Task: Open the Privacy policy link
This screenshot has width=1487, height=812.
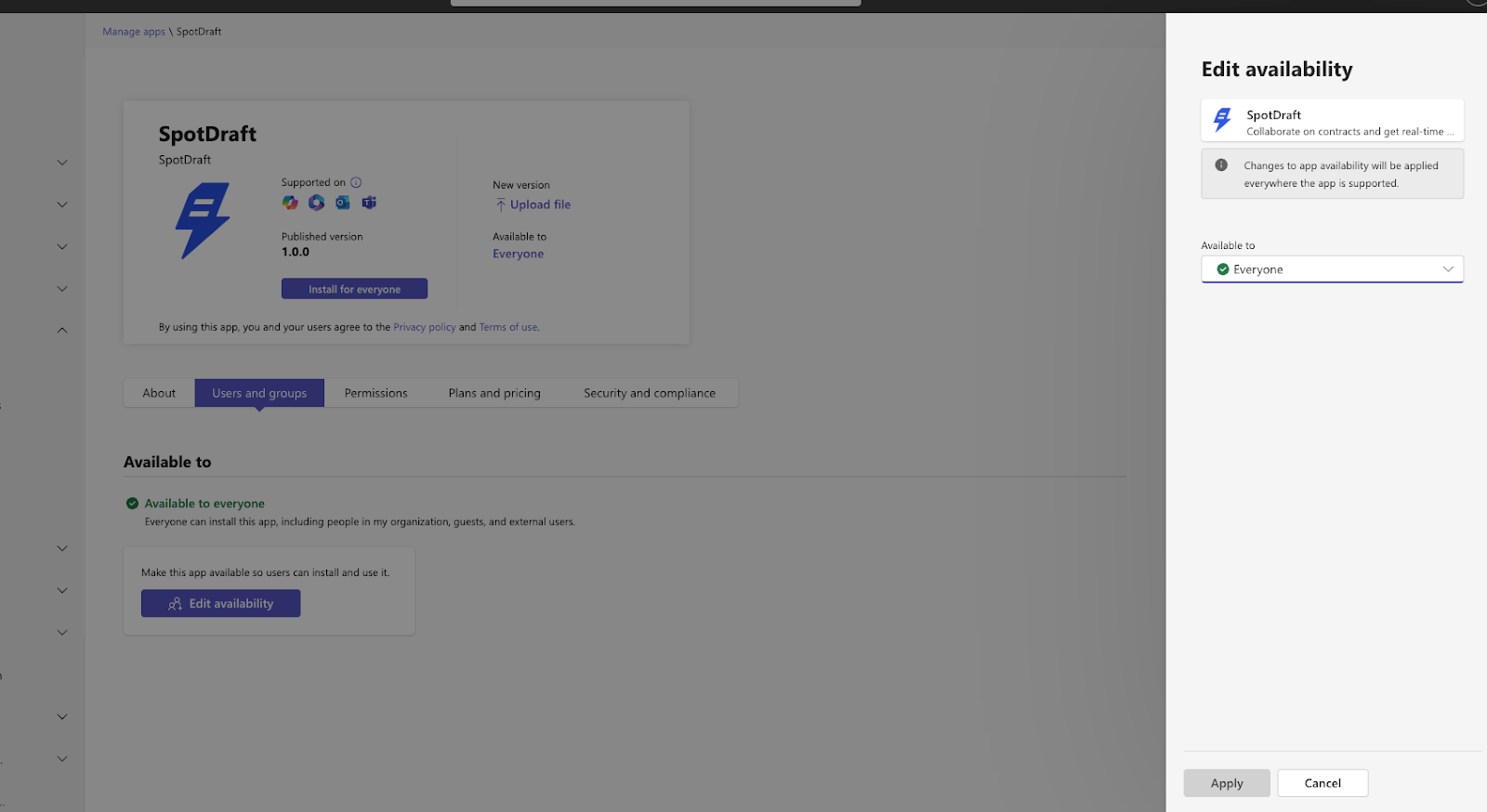Action: point(425,327)
